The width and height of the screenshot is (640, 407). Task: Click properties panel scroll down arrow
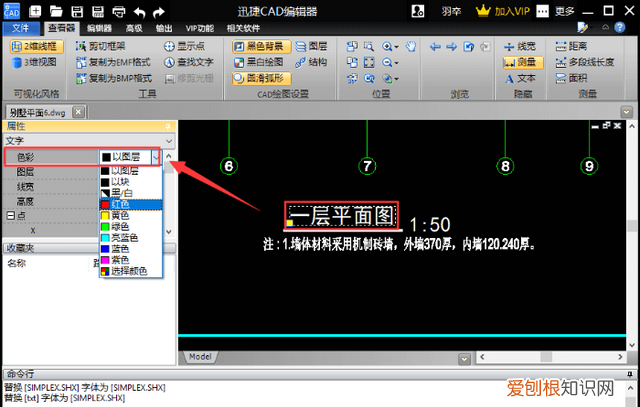(169, 231)
